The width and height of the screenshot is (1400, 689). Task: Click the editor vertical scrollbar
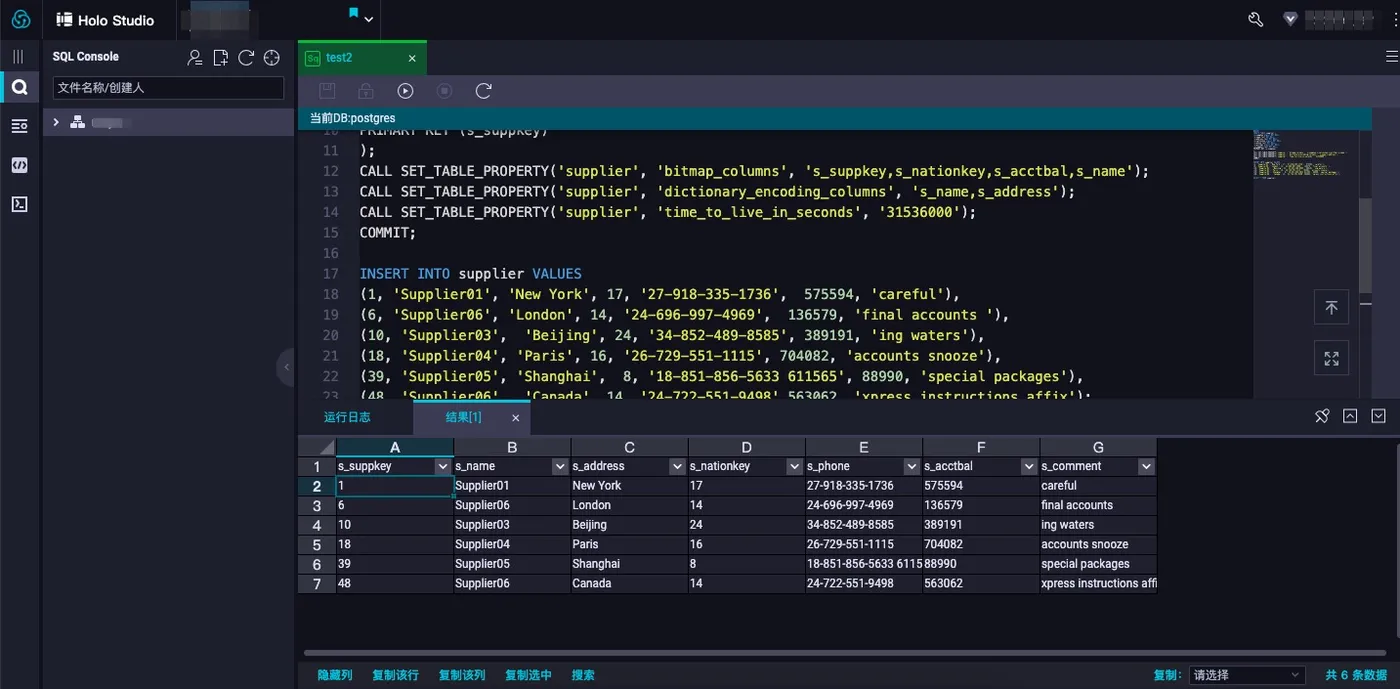(1365, 245)
